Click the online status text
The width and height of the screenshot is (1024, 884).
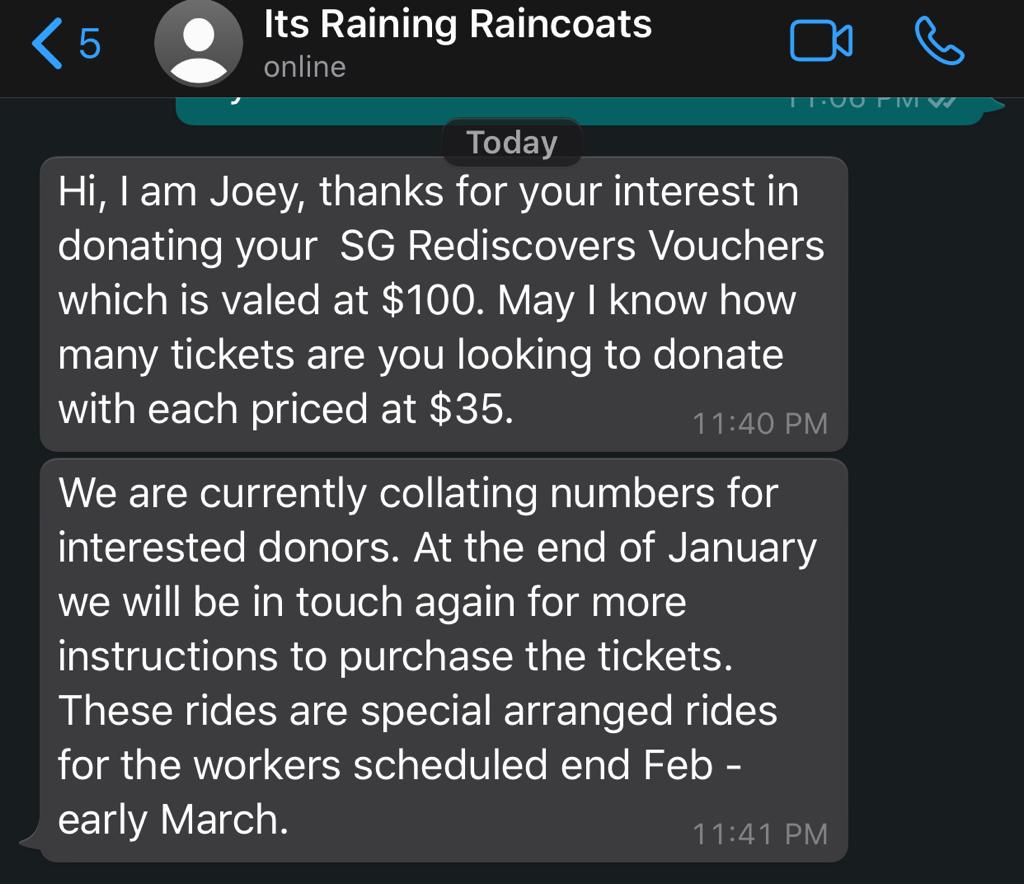pos(304,68)
